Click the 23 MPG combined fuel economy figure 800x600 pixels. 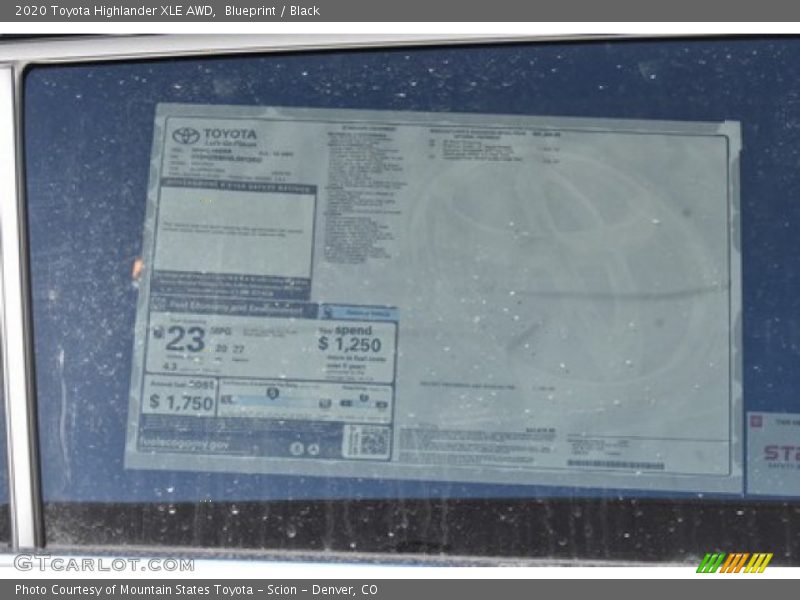[186, 339]
